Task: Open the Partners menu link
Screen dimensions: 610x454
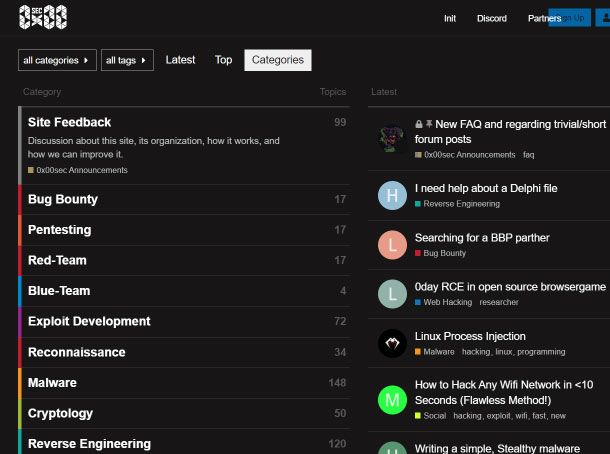Action: (544, 18)
